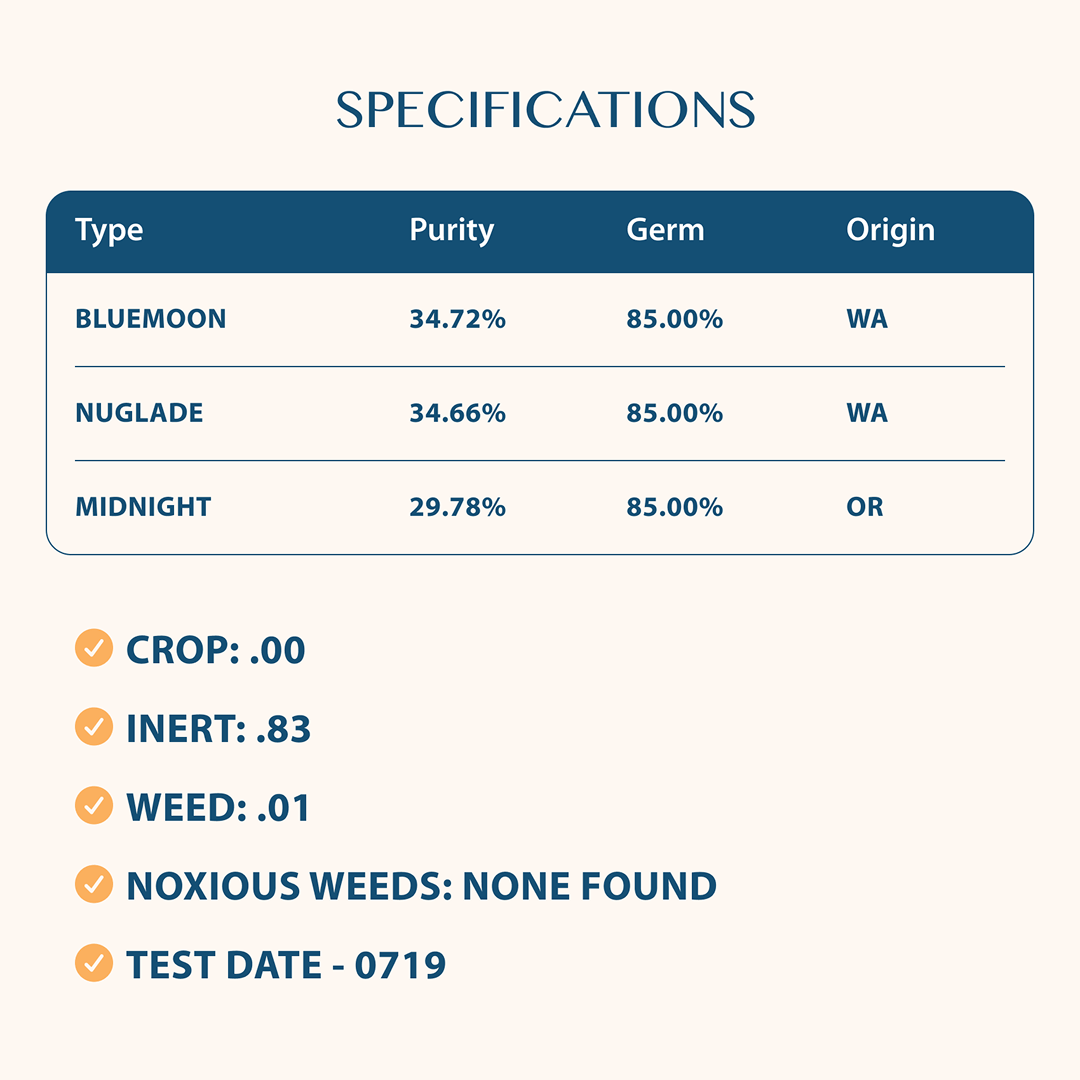The image size is (1080, 1080).
Task: Click the NOXIOUS WEEDS: NONE FOUND text
Action: point(422,886)
